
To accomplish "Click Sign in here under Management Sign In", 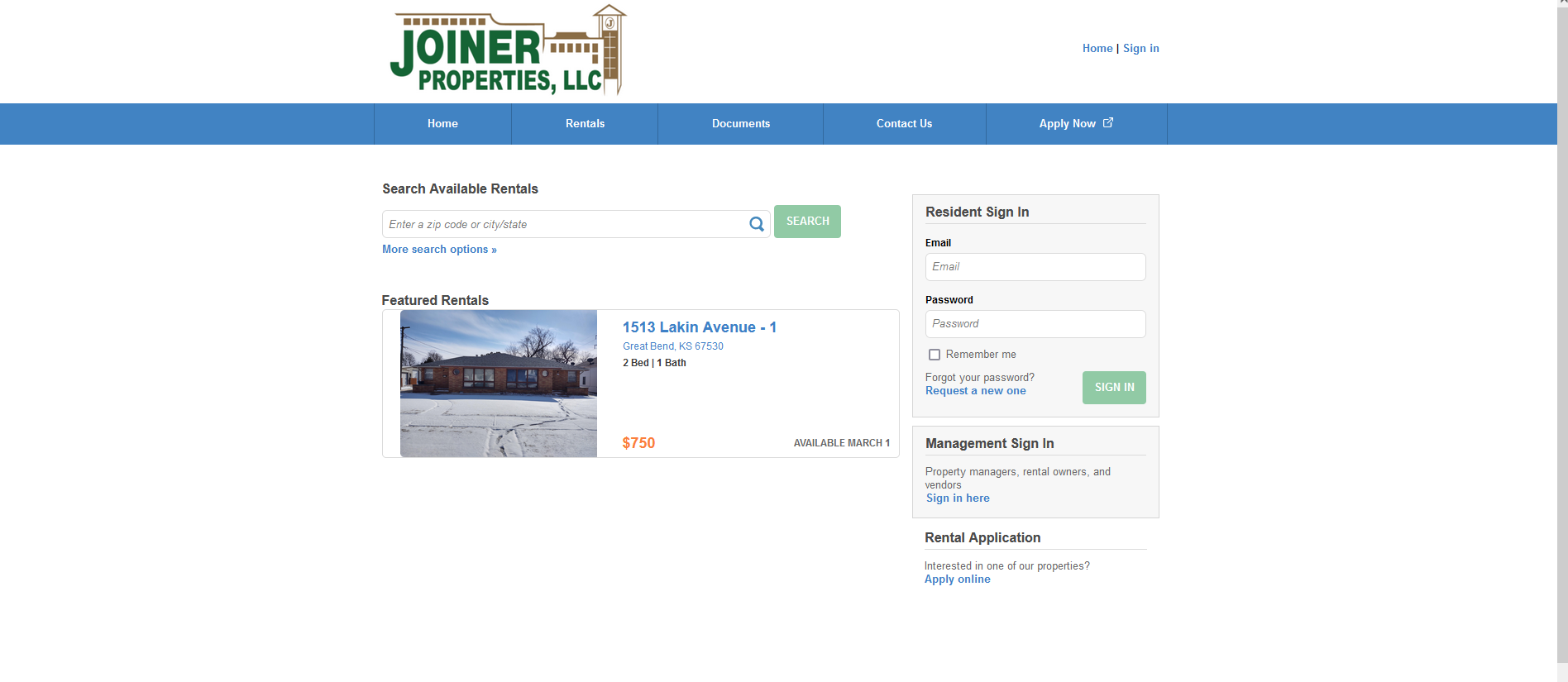I will tap(958, 498).
